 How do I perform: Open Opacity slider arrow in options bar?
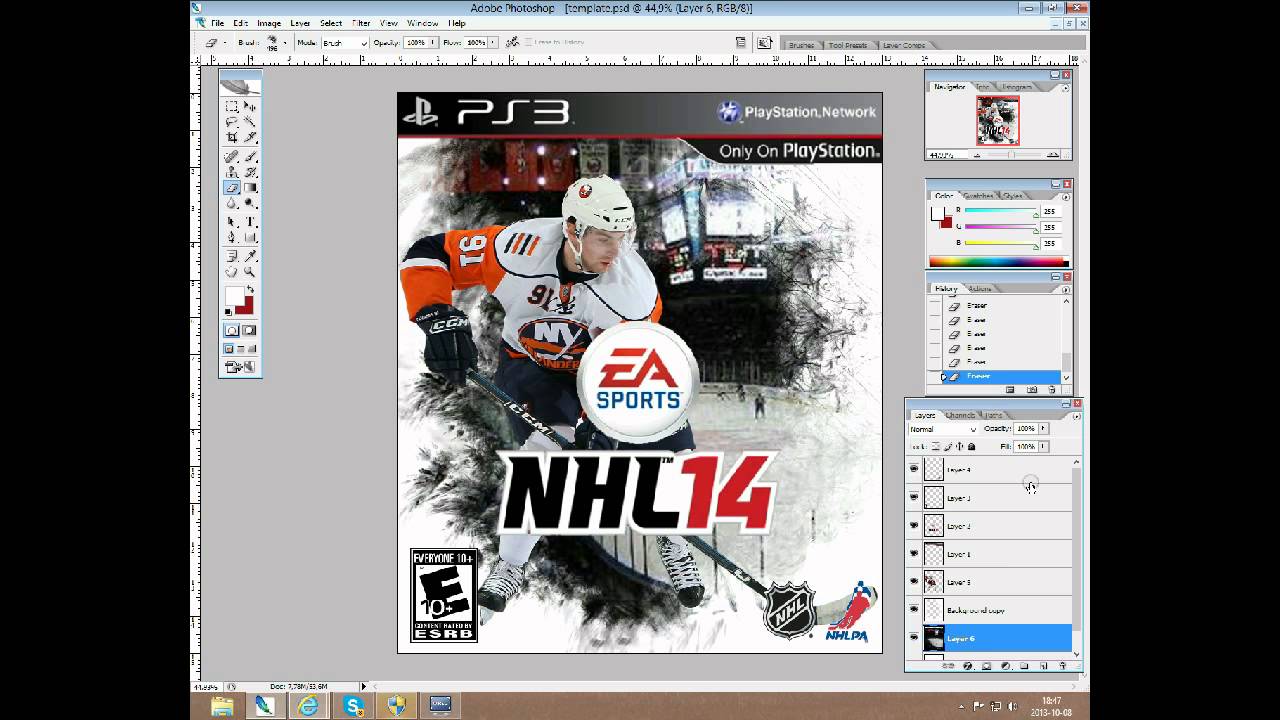coord(433,43)
